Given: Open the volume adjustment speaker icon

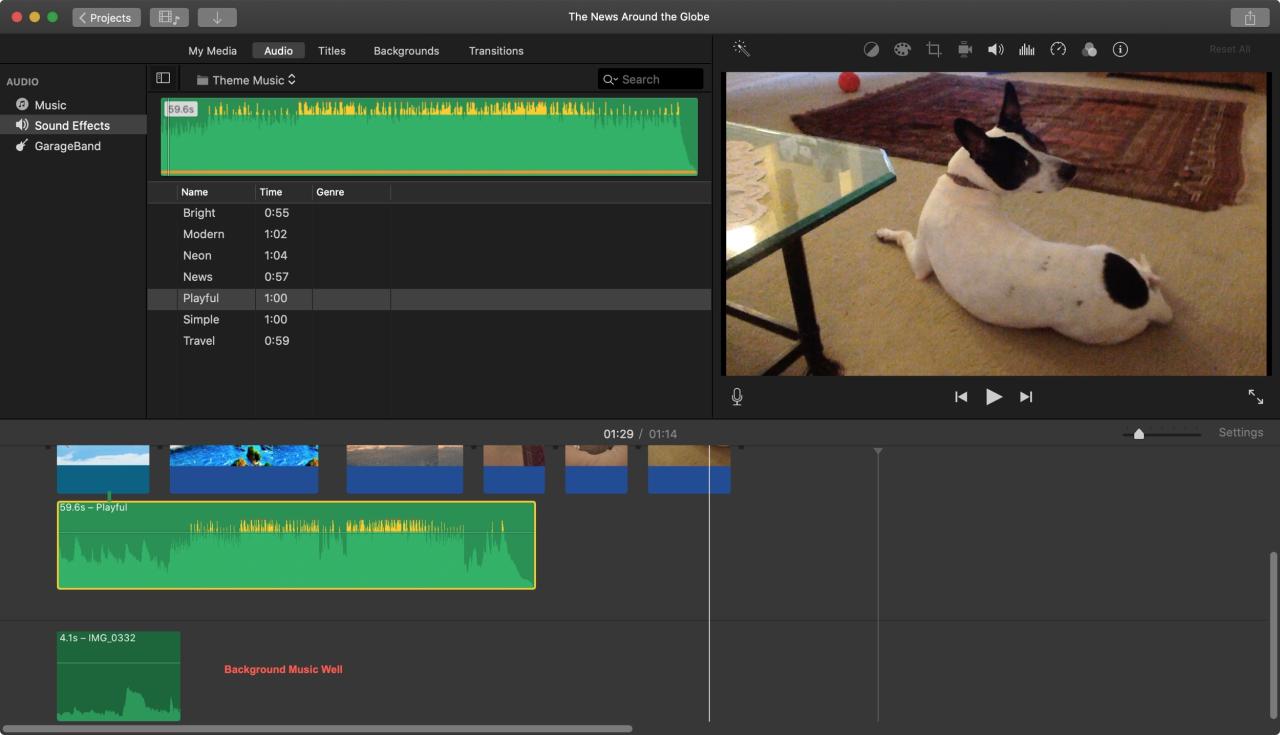Looking at the screenshot, I should [x=995, y=49].
